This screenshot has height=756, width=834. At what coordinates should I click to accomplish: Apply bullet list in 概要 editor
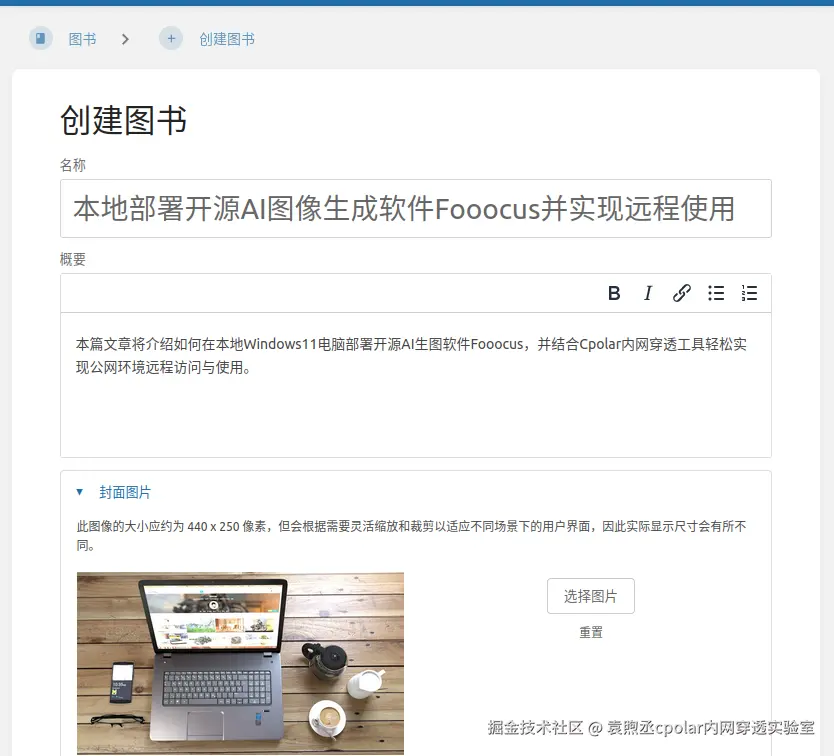tap(716, 293)
